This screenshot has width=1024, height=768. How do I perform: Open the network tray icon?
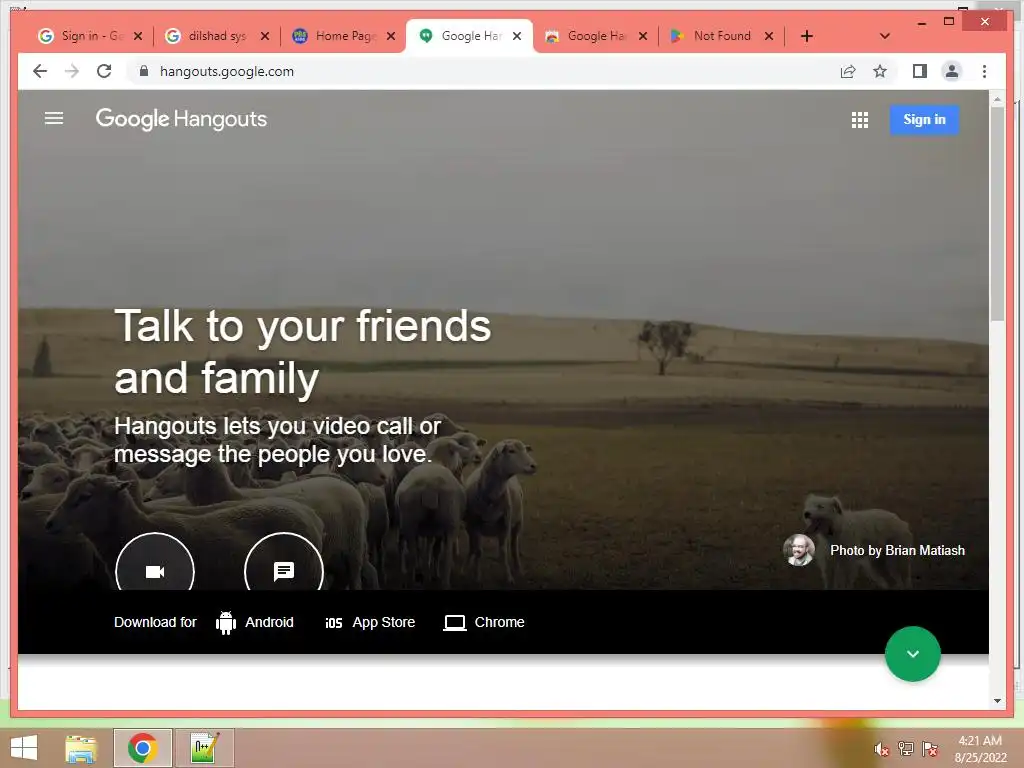tap(905, 749)
